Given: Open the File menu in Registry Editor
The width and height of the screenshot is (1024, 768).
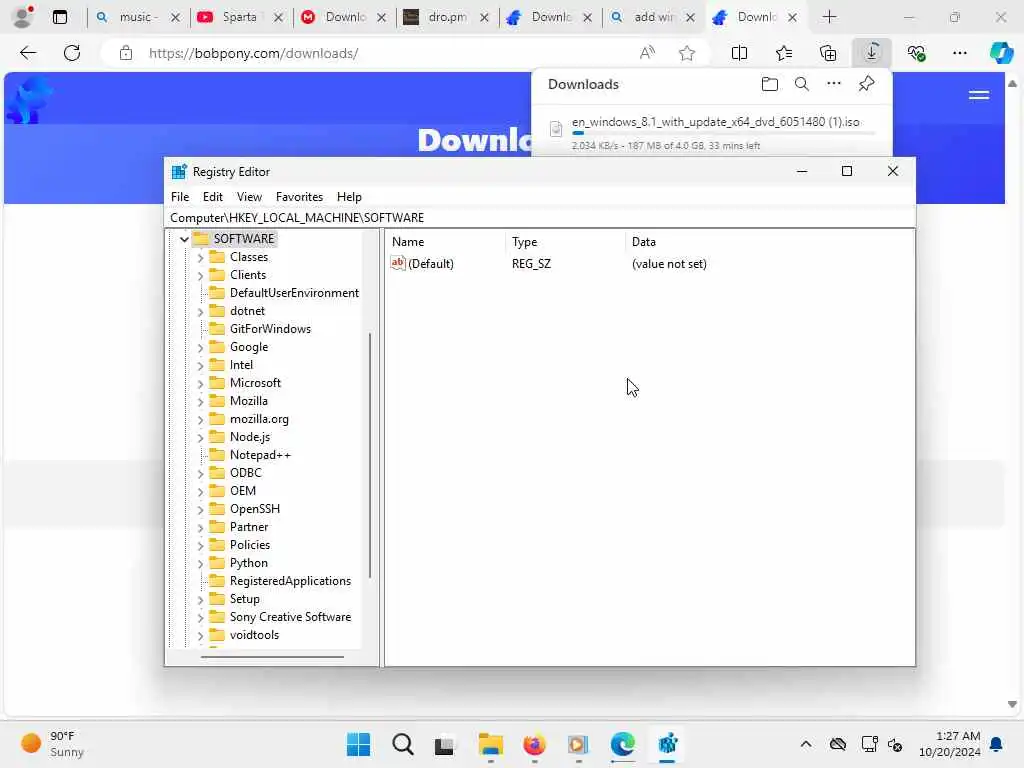Looking at the screenshot, I should coord(180,197).
